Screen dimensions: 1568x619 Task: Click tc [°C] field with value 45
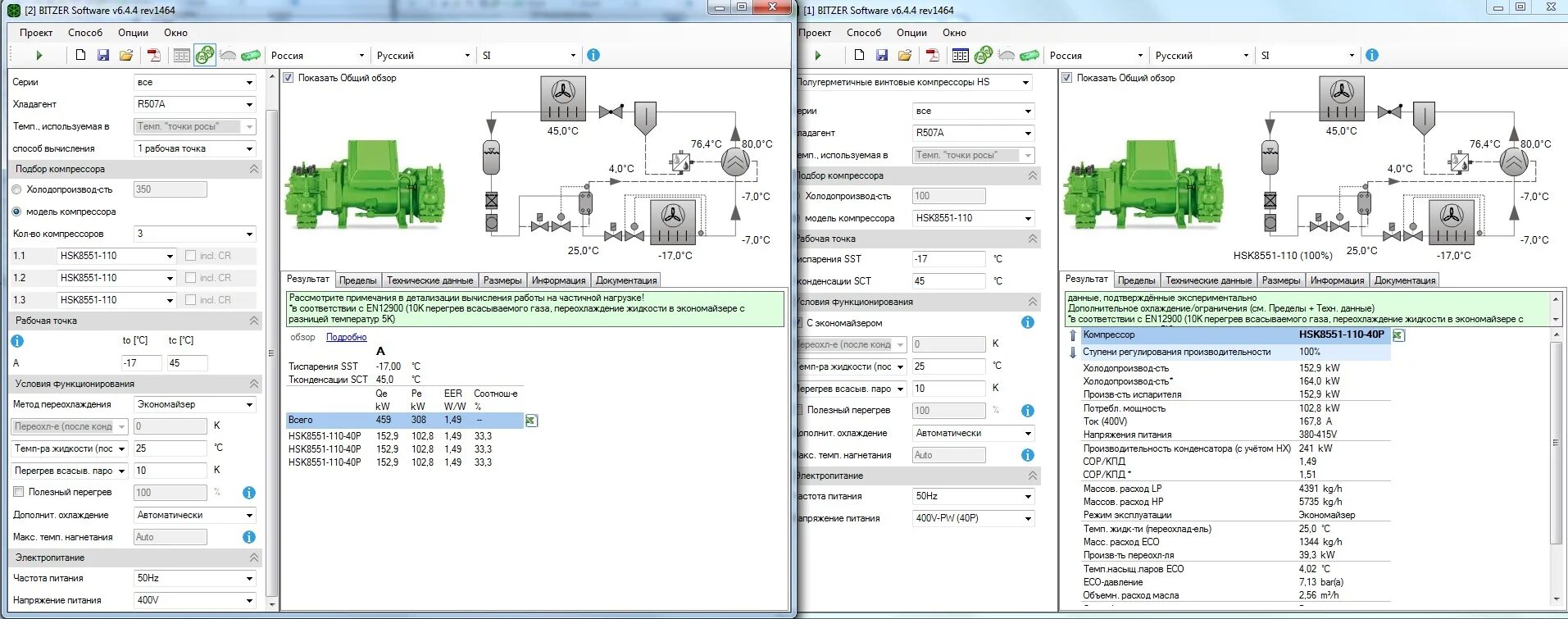coord(188,363)
